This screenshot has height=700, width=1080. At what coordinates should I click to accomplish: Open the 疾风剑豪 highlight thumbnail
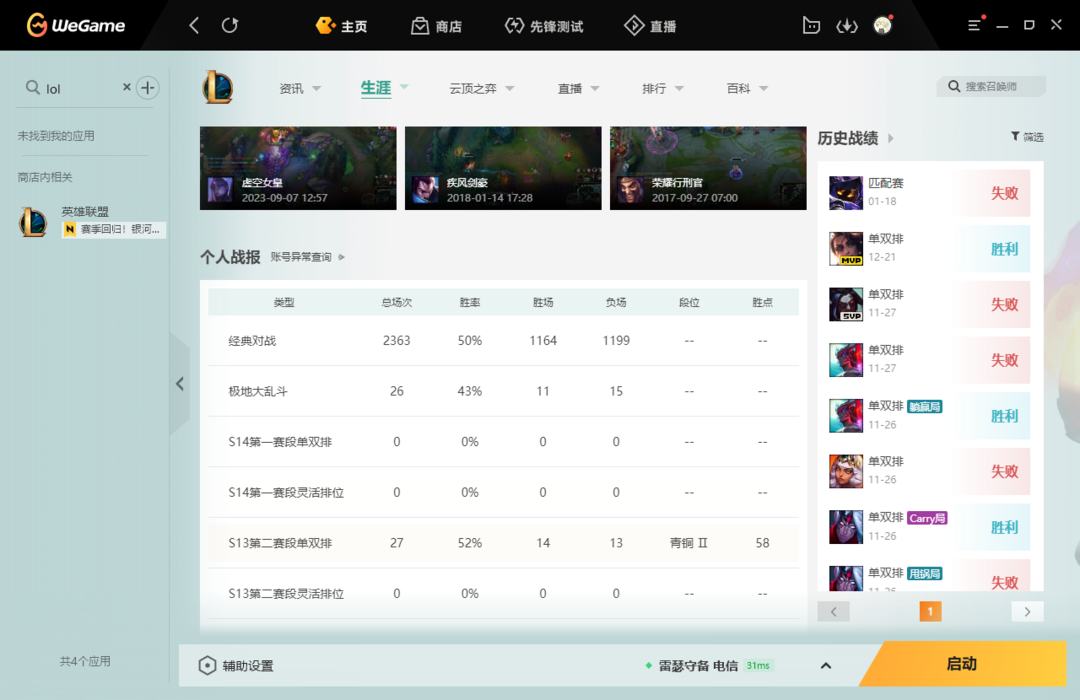[503, 168]
